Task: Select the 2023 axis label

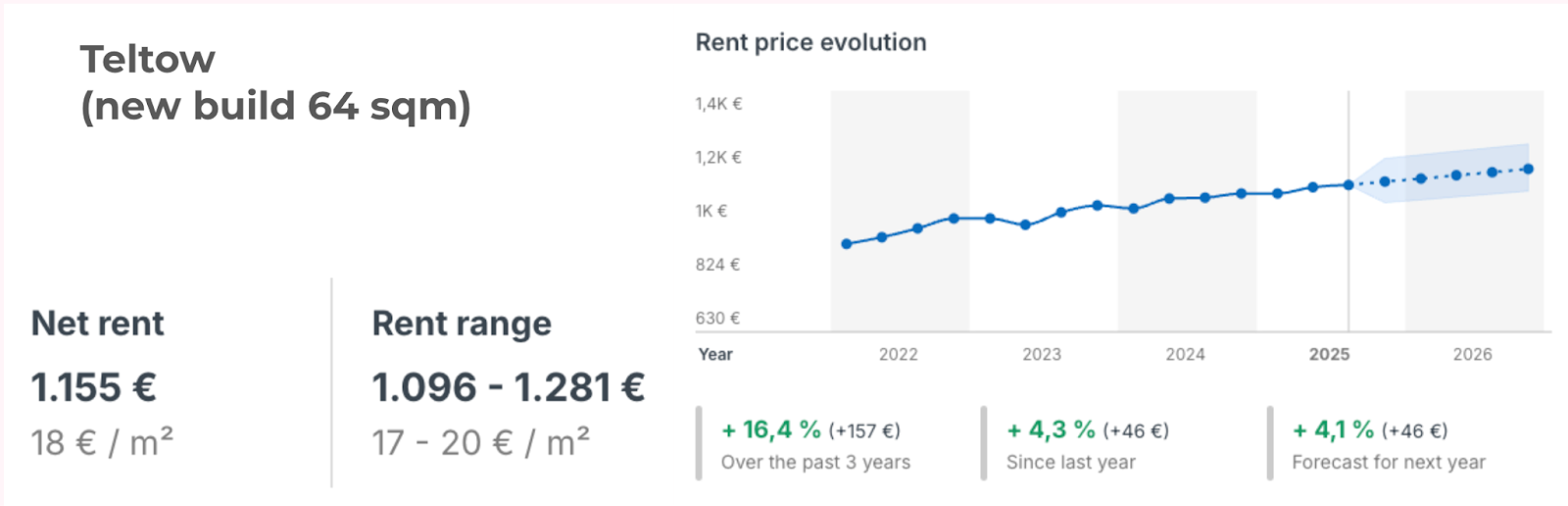Action: coord(1042,354)
